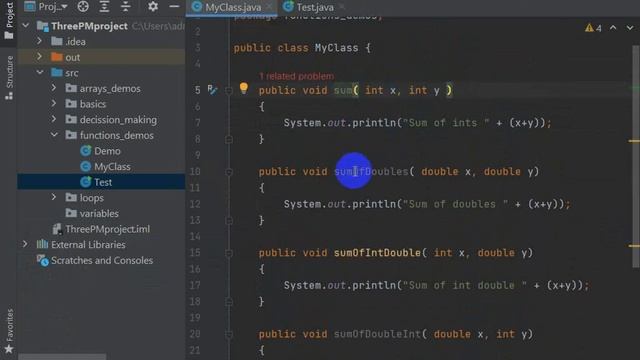
Task: Expand the out folder
Action: pyautogui.click(x=40, y=57)
